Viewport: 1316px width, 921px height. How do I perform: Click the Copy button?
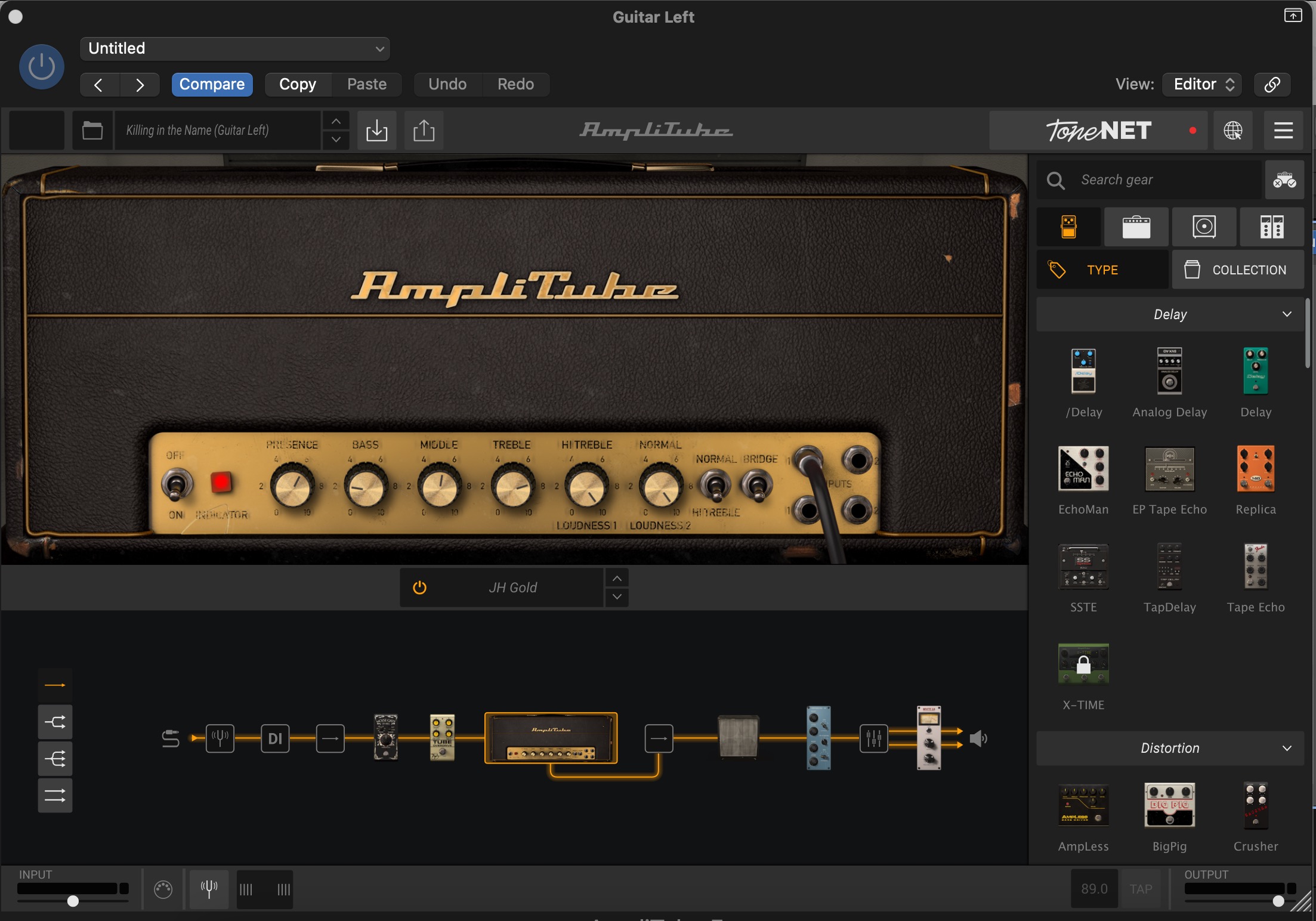[298, 84]
